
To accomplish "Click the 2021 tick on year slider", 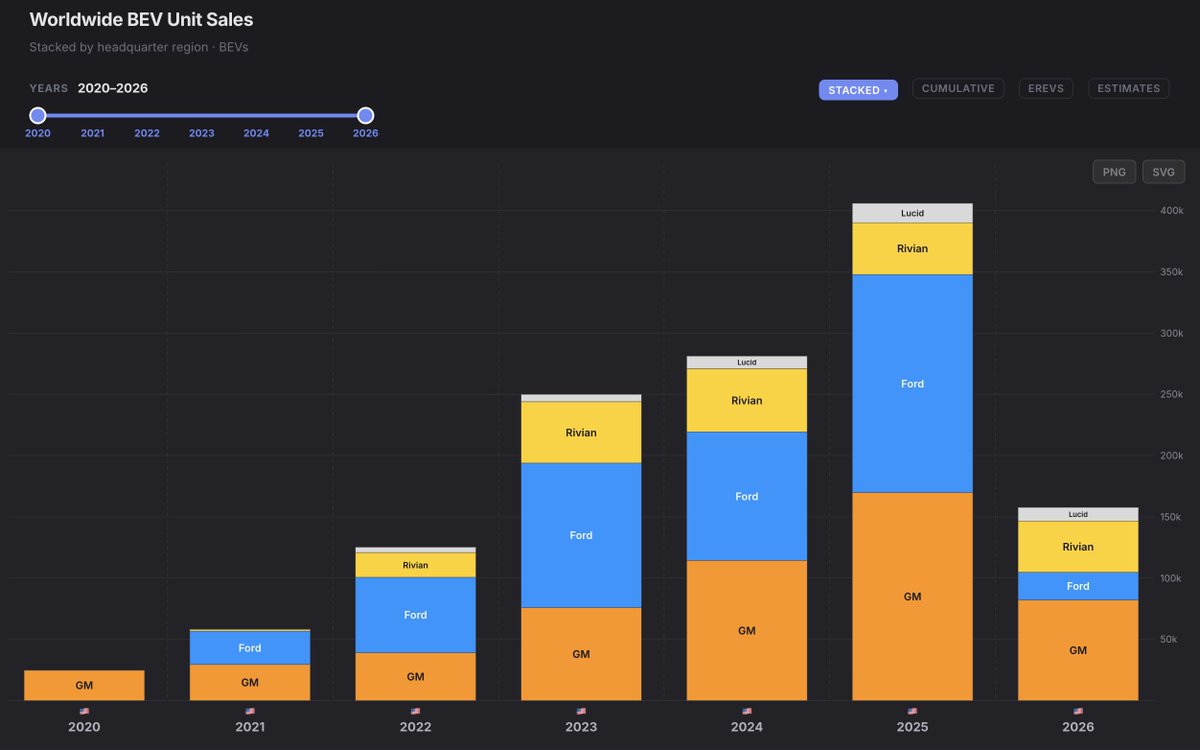I will [x=93, y=133].
